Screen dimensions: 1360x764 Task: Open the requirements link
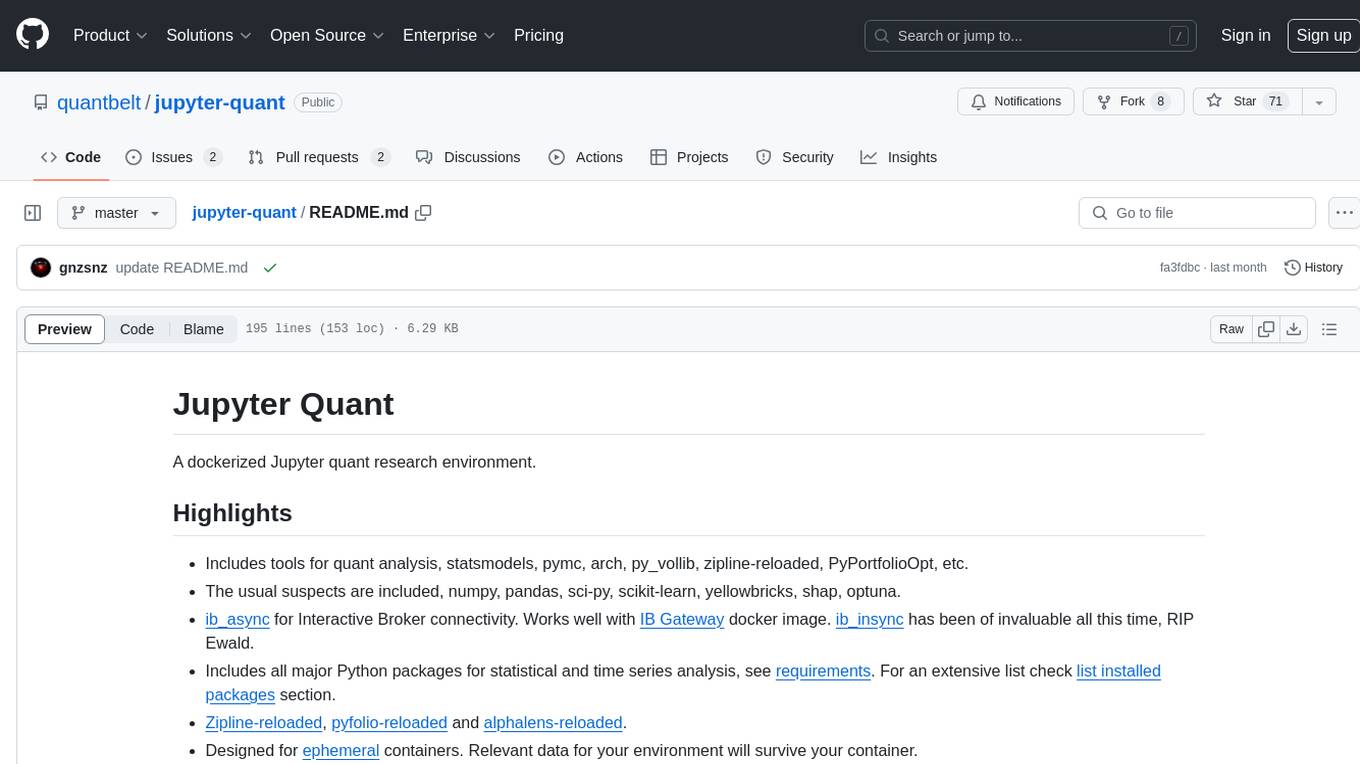tap(823, 671)
